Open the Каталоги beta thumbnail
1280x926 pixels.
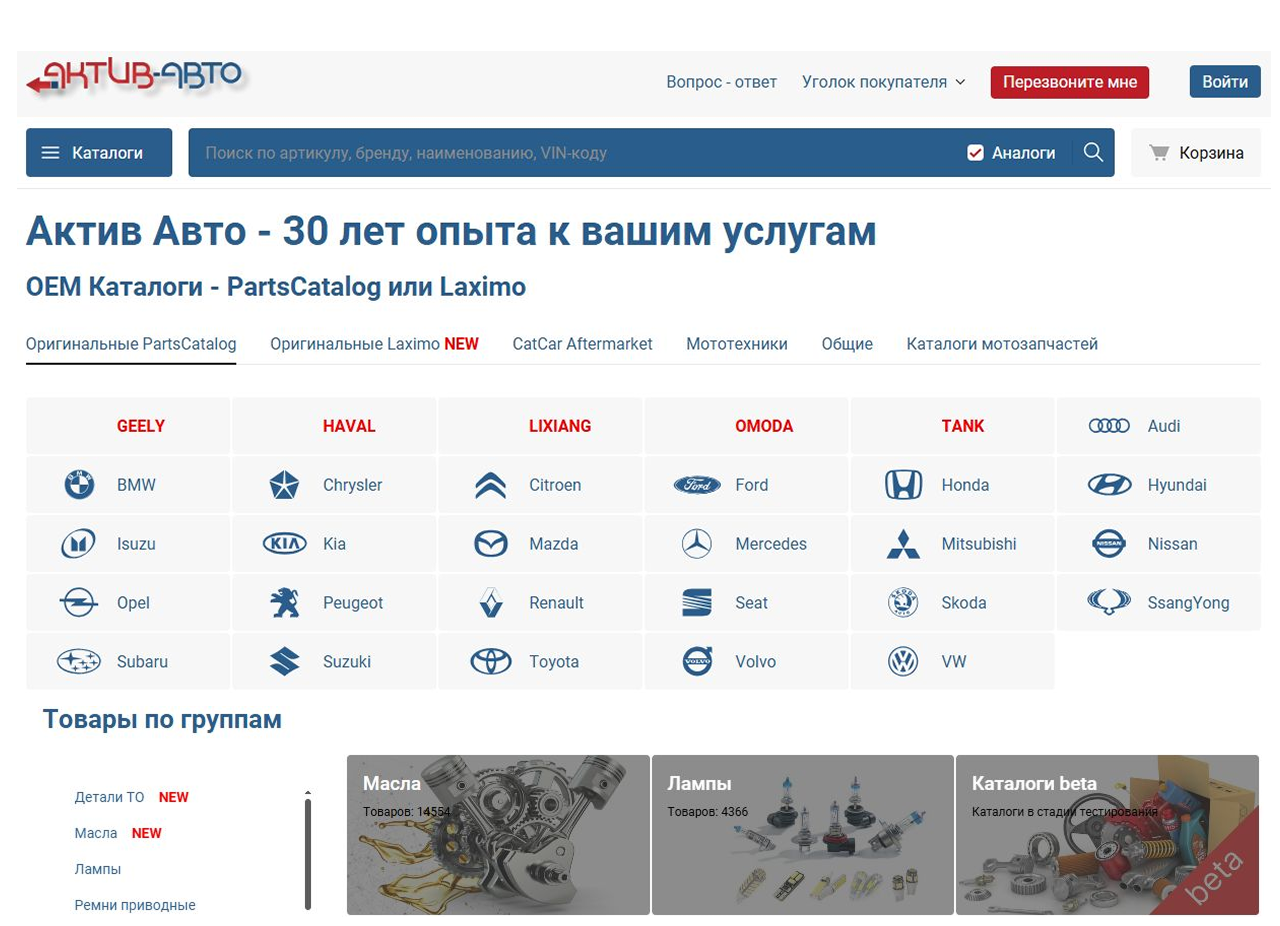tap(1107, 835)
